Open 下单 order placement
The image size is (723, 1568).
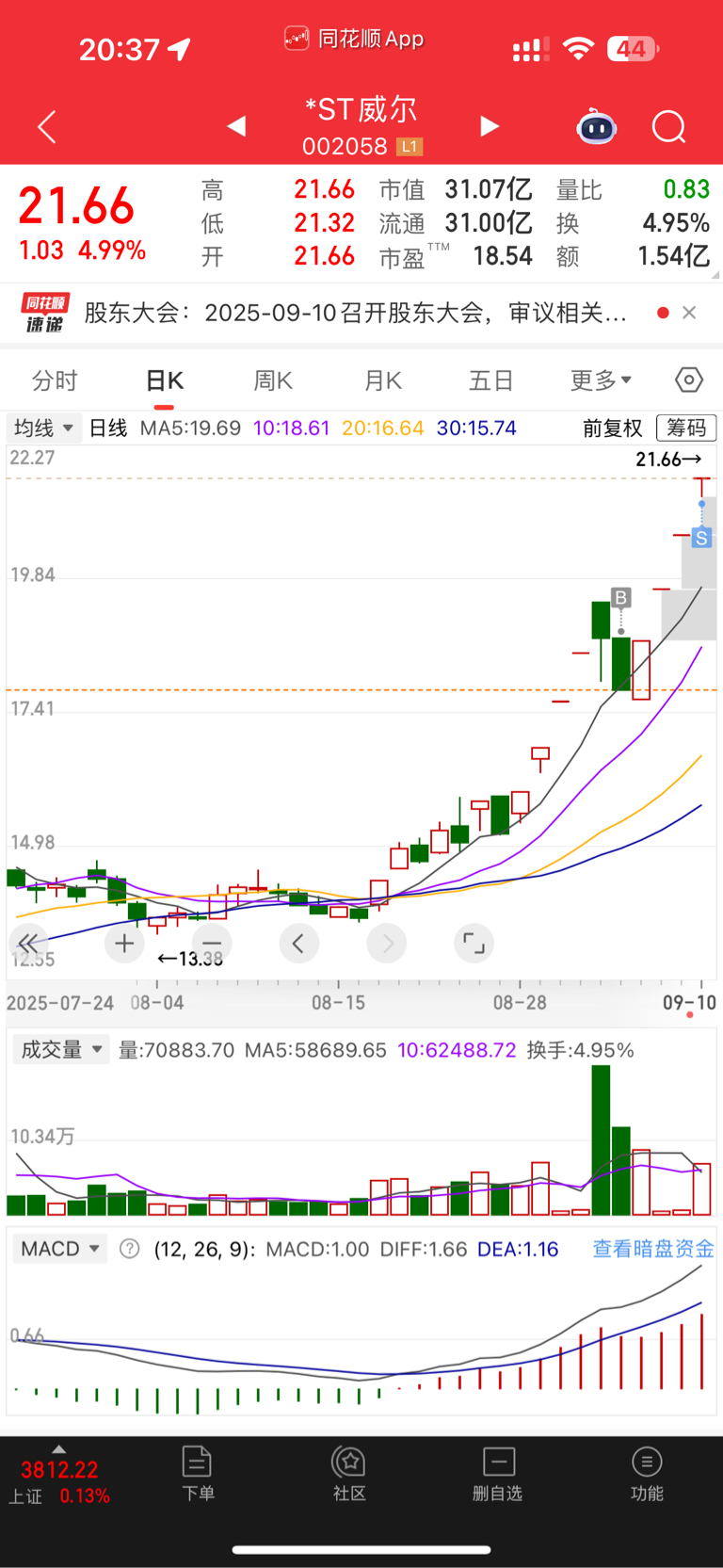point(198,1474)
